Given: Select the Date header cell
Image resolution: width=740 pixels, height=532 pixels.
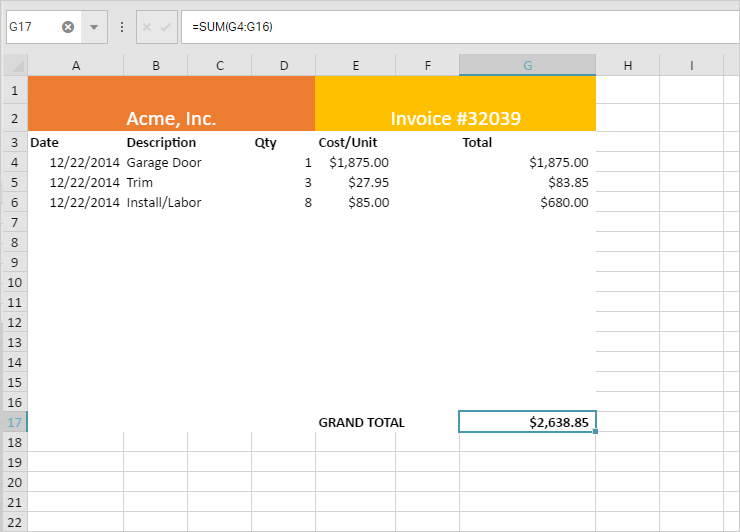Looking at the screenshot, I should click(x=76, y=142).
